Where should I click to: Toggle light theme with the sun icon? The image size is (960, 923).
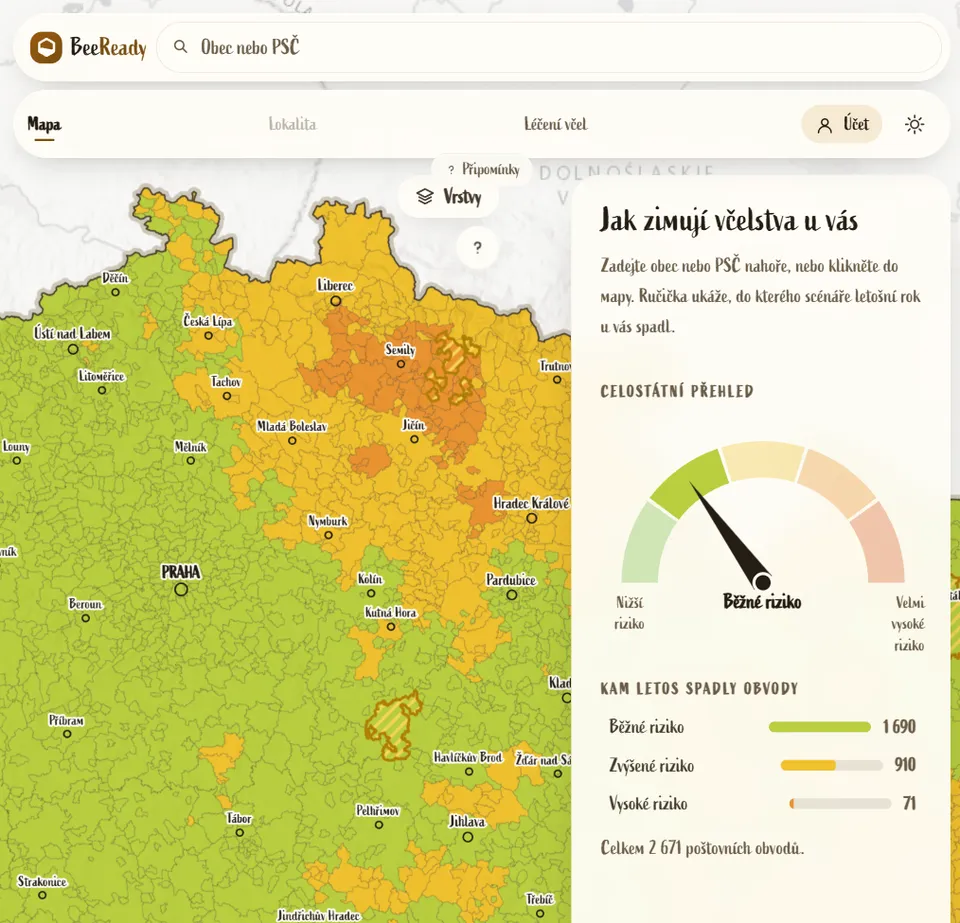[915, 124]
